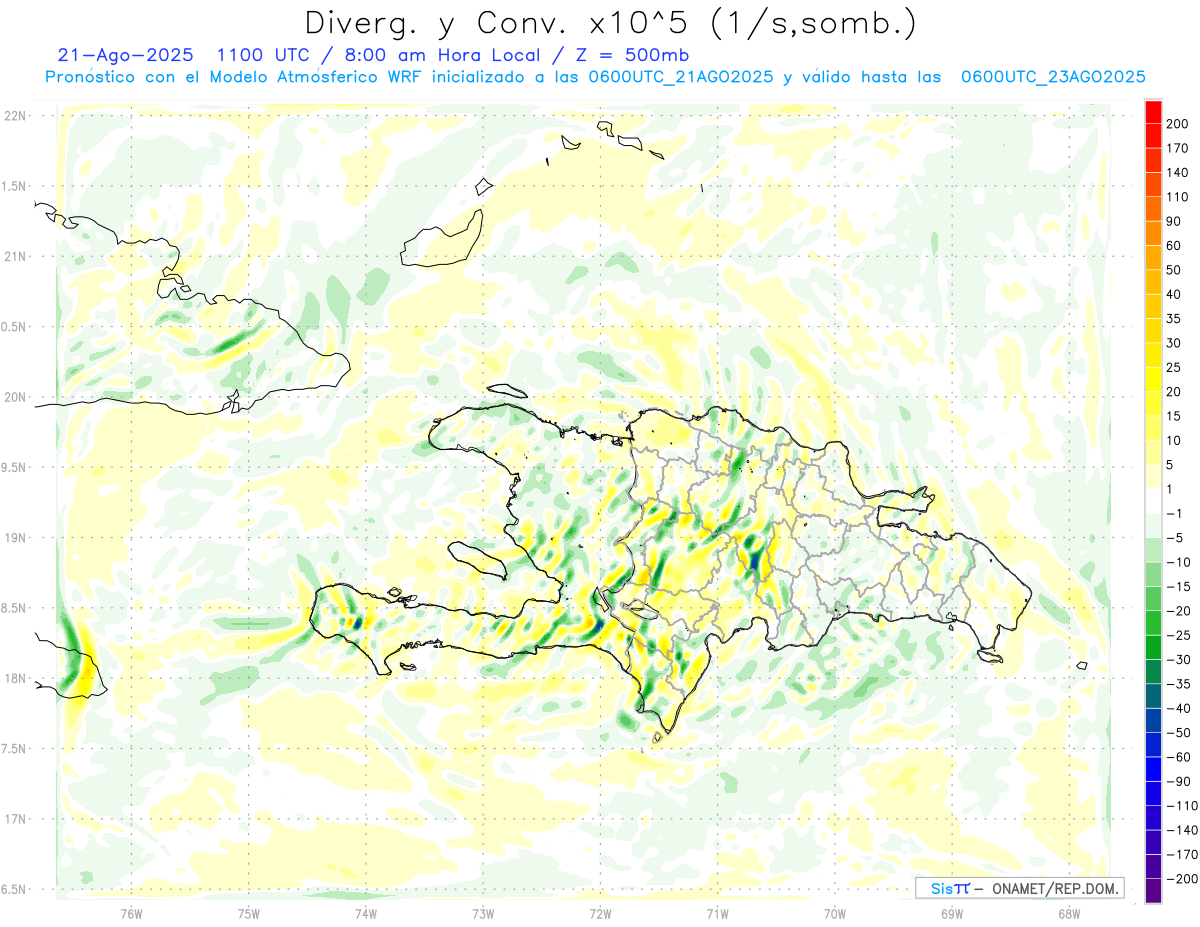Click the latitude label '20N'

15,397
